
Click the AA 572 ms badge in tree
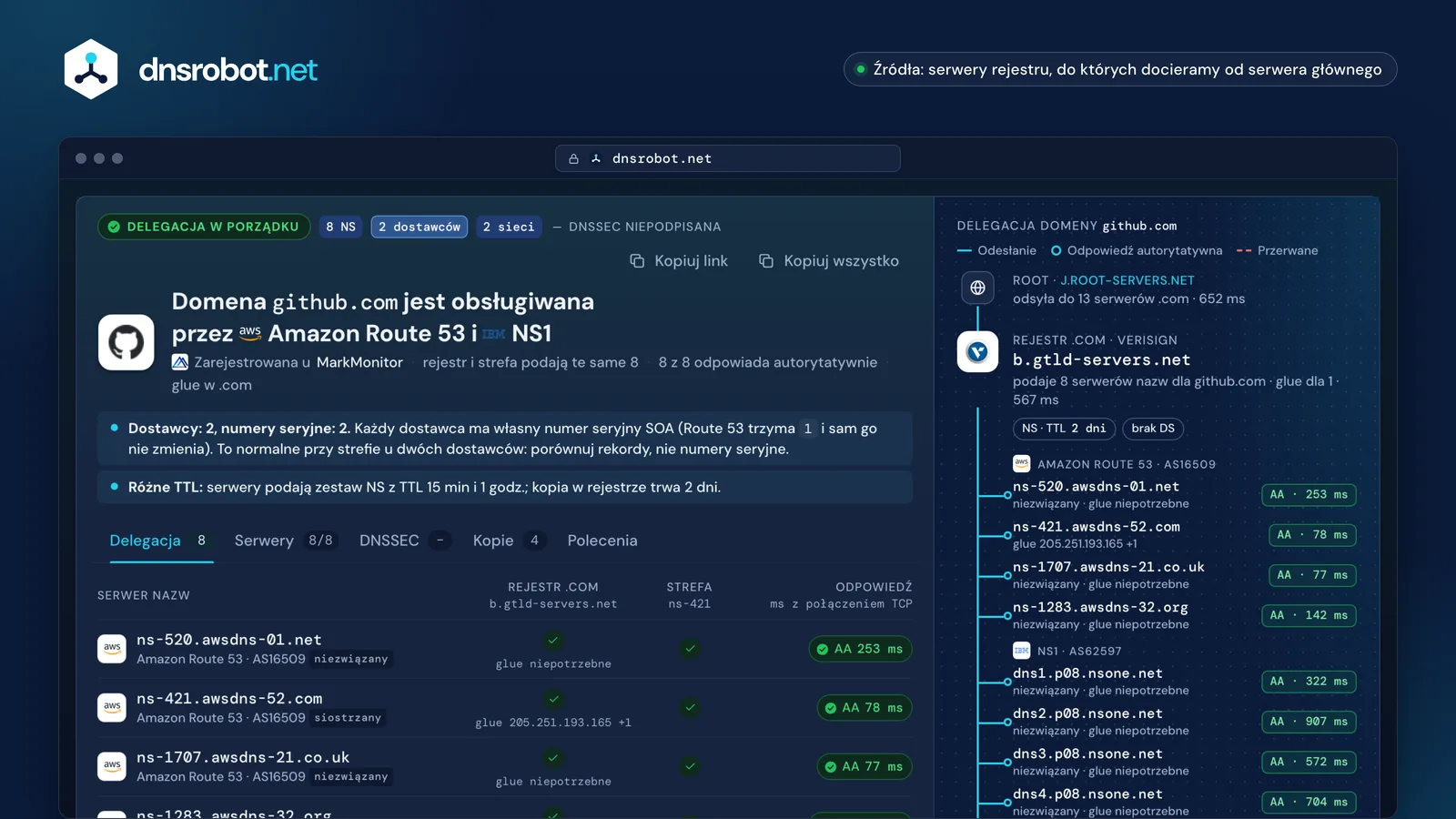(1309, 762)
